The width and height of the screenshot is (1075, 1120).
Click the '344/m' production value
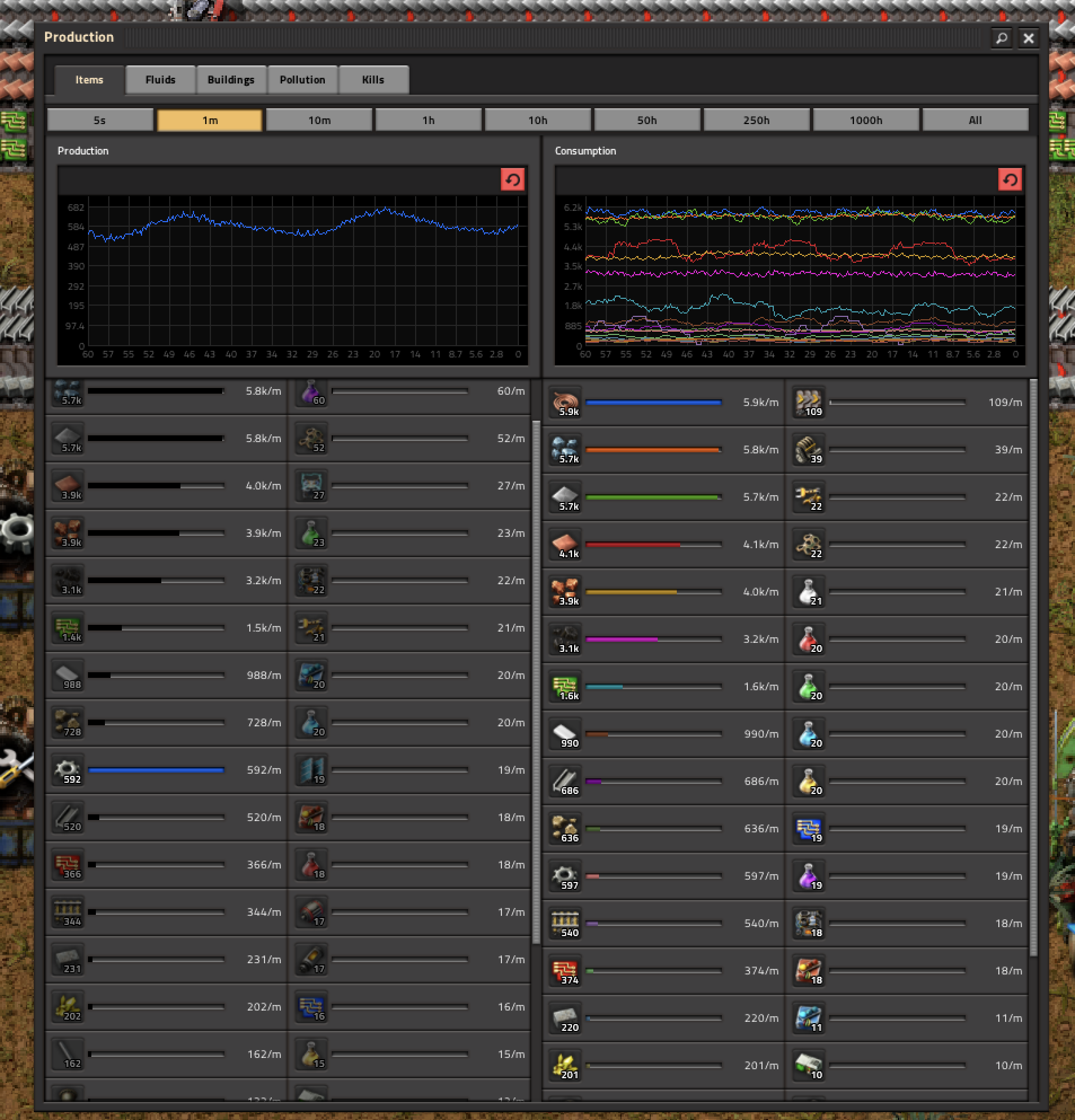coord(264,912)
